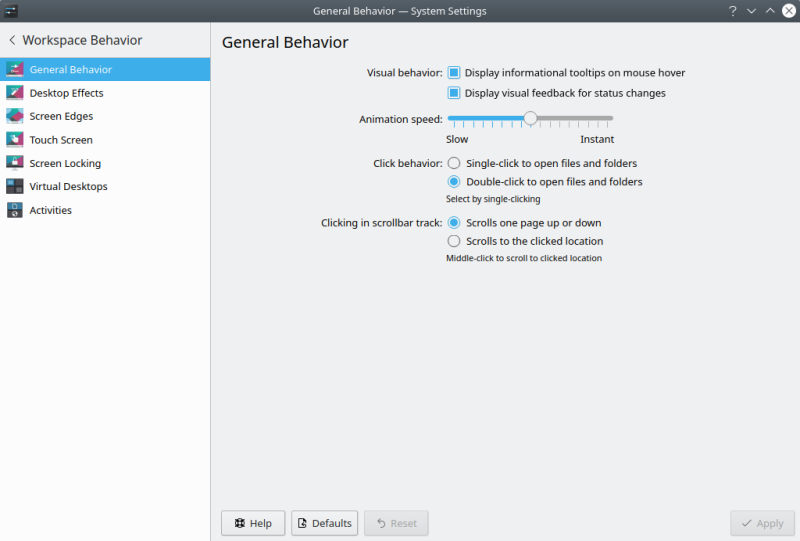Open Desktop Effects via its icon
The width and height of the screenshot is (800, 541).
pos(14,93)
